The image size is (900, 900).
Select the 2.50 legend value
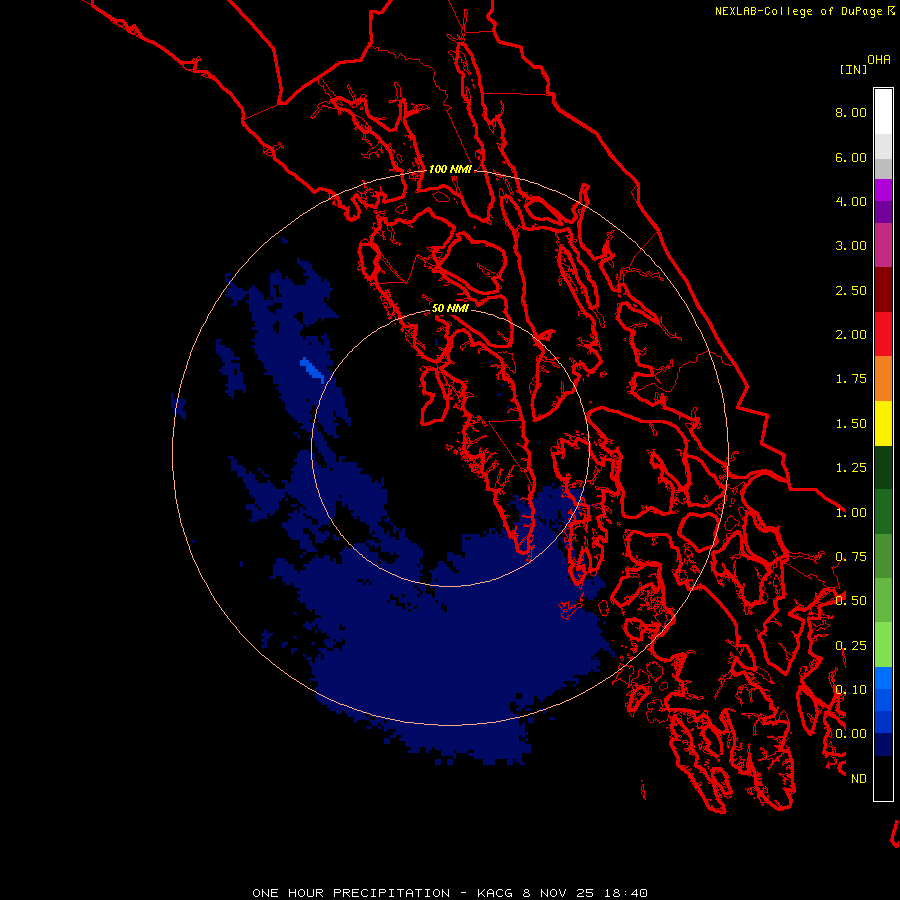(851, 290)
